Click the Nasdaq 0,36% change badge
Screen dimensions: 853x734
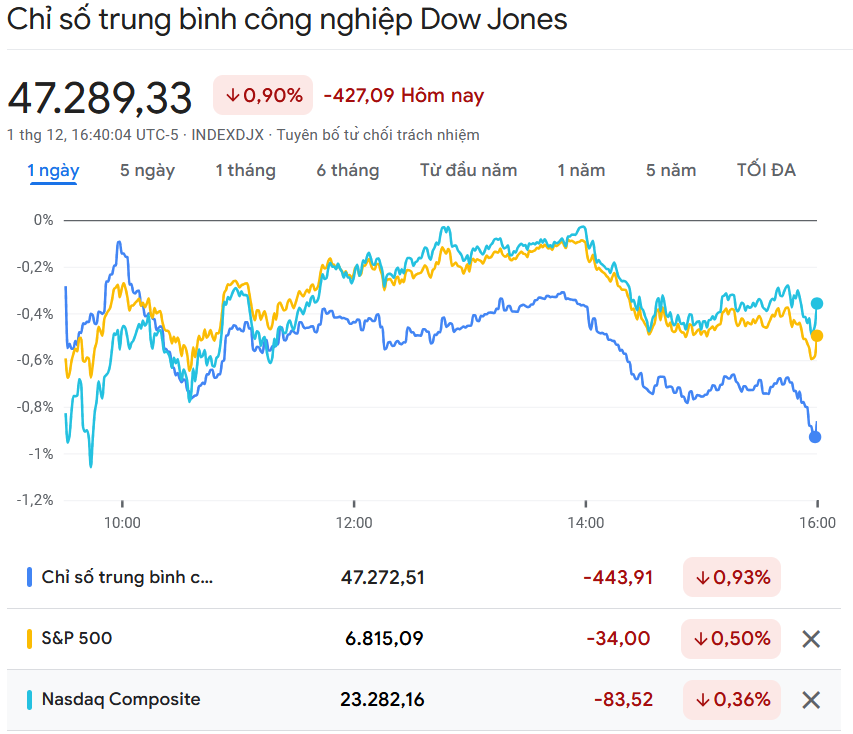click(732, 700)
